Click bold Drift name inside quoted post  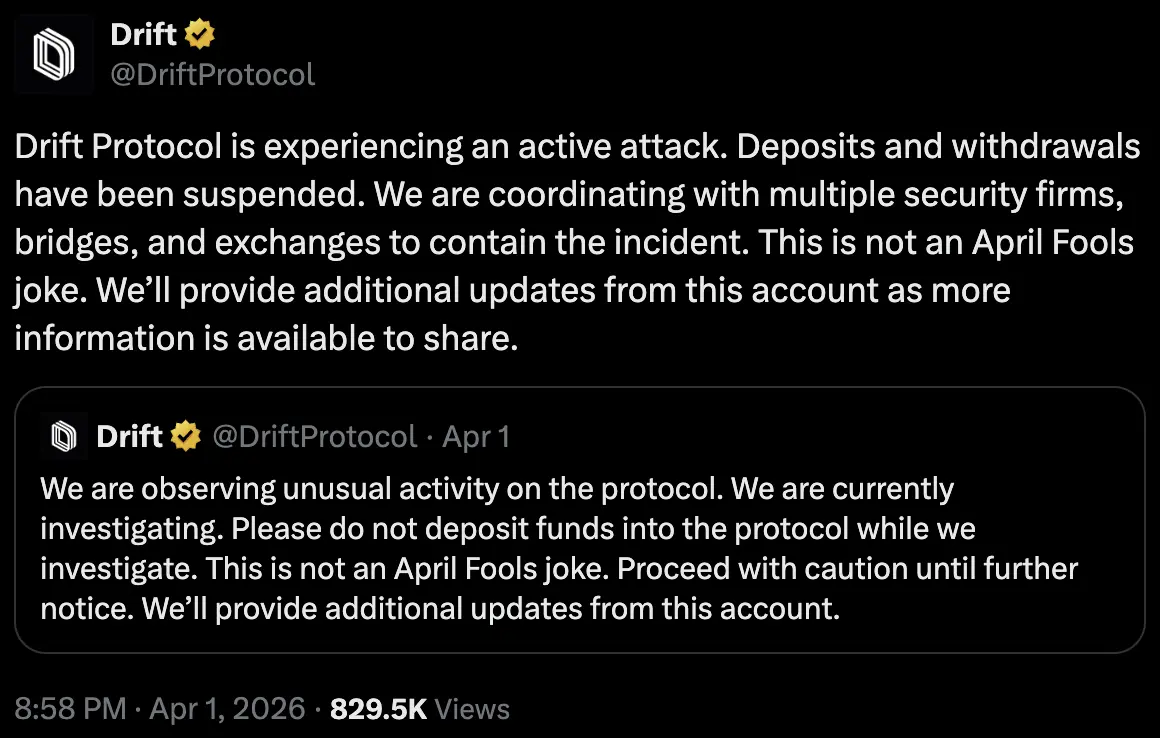[129, 436]
